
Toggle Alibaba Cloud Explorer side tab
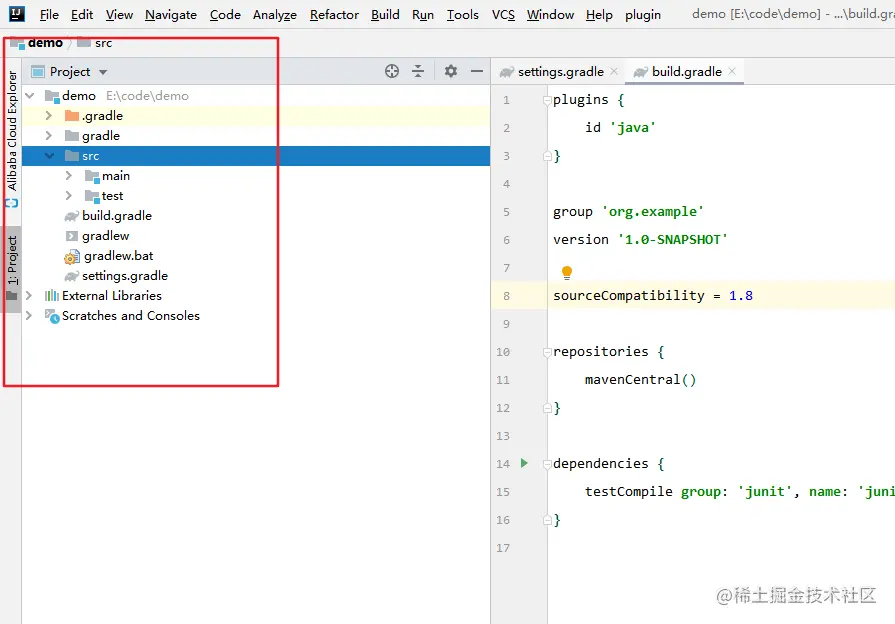11,140
